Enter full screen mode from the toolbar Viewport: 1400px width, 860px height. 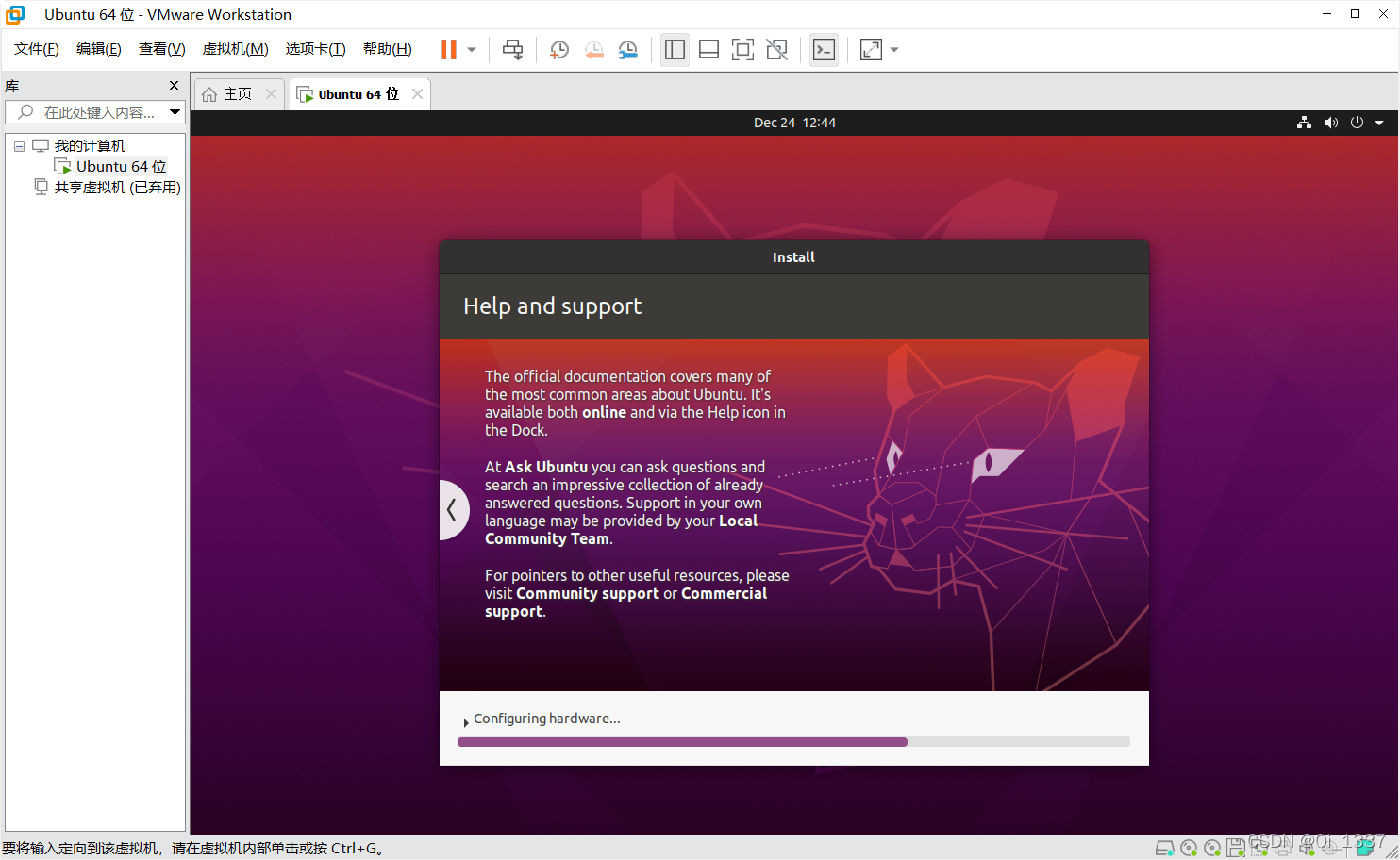742,50
